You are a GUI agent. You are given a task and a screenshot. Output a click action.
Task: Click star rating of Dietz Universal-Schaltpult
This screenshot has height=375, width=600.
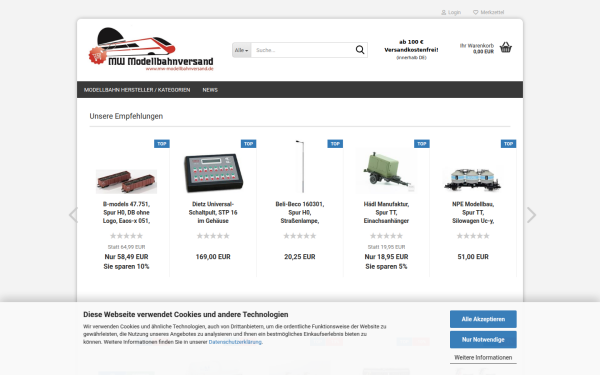point(213,236)
